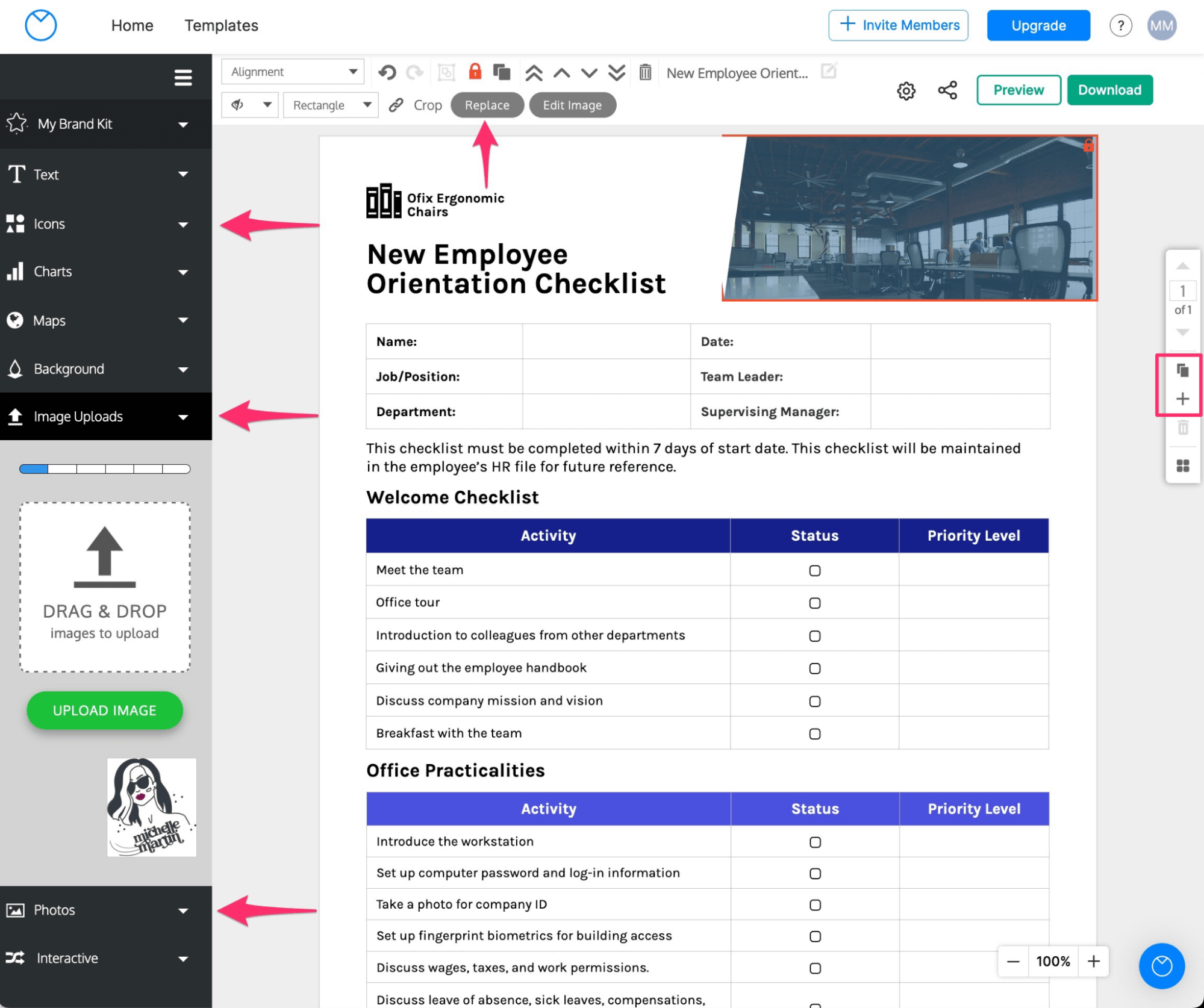This screenshot has width=1204, height=1008.
Task: Click the Replace image button
Action: [486, 105]
